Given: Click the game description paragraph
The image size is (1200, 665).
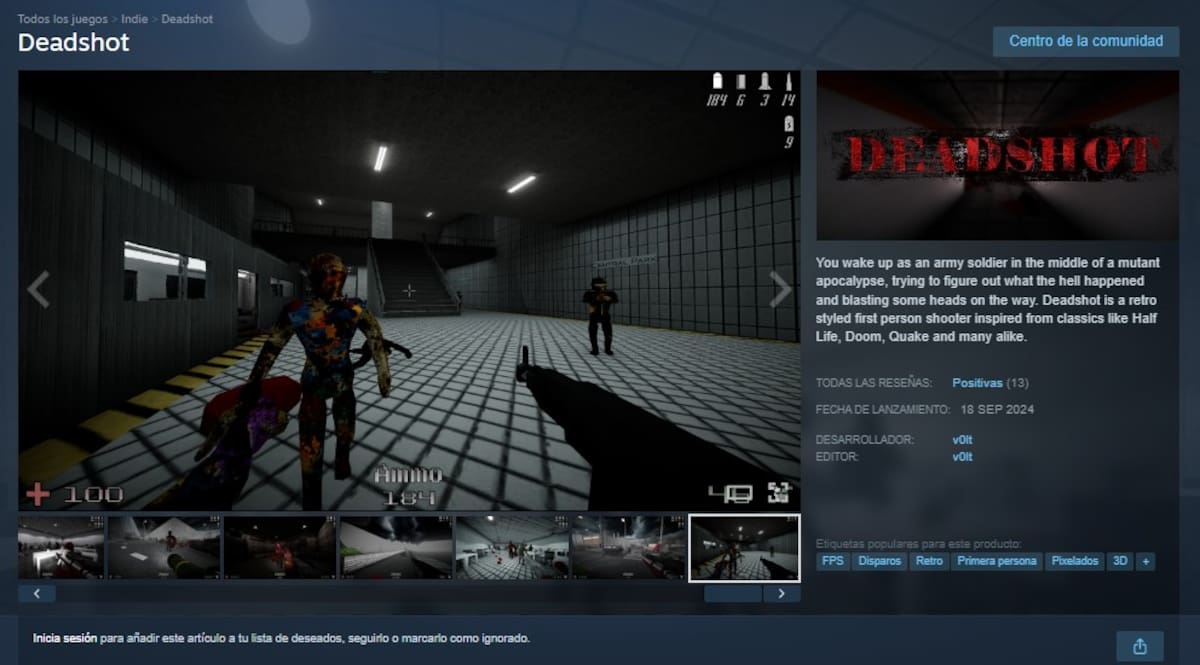Looking at the screenshot, I should click(x=990, y=299).
